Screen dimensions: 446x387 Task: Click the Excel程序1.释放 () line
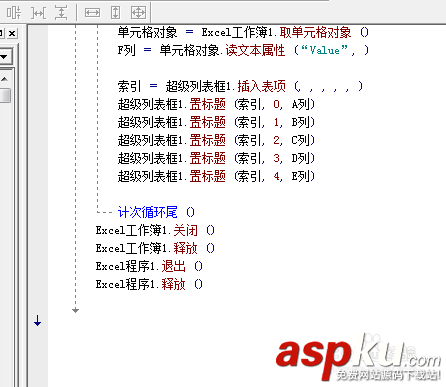tap(149, 284)
